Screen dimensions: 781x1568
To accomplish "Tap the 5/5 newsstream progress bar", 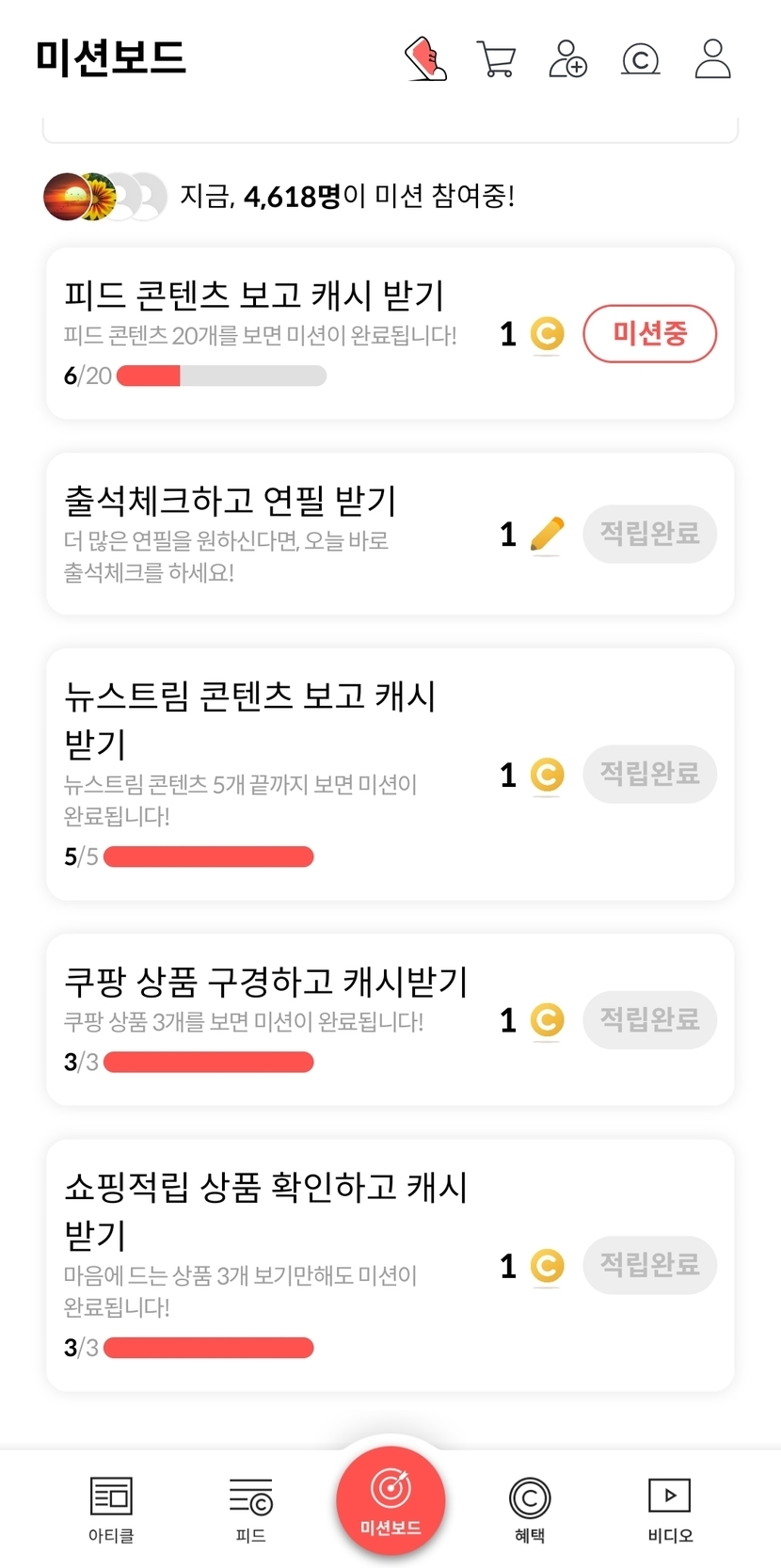I will pos(208,857).
